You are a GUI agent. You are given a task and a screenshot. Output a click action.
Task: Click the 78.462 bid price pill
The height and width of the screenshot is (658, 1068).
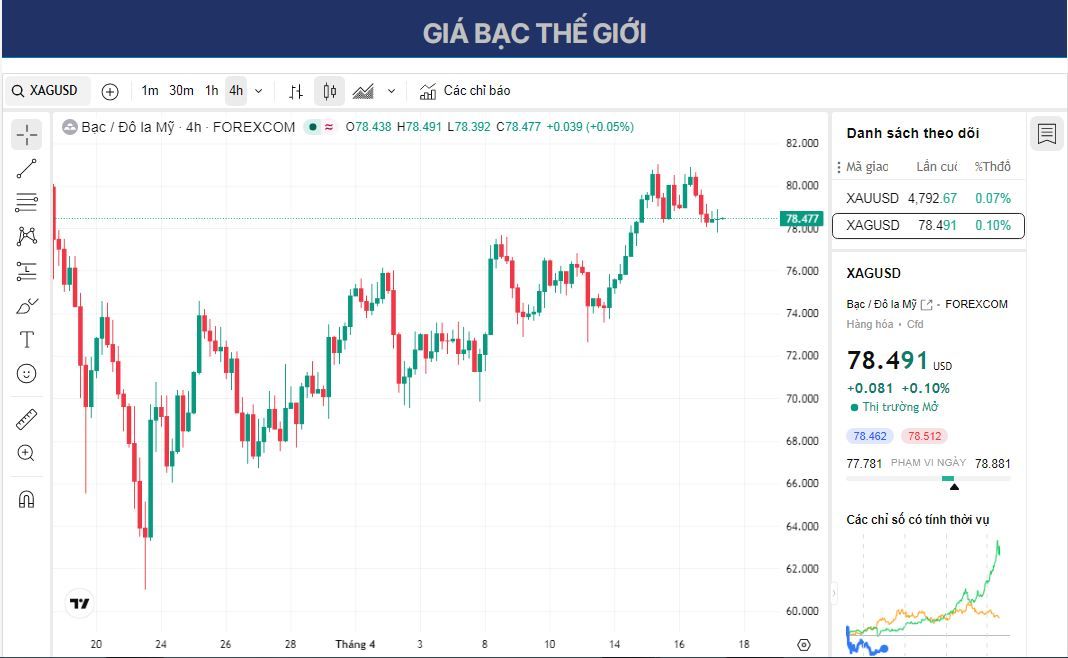tap(870, 436)
